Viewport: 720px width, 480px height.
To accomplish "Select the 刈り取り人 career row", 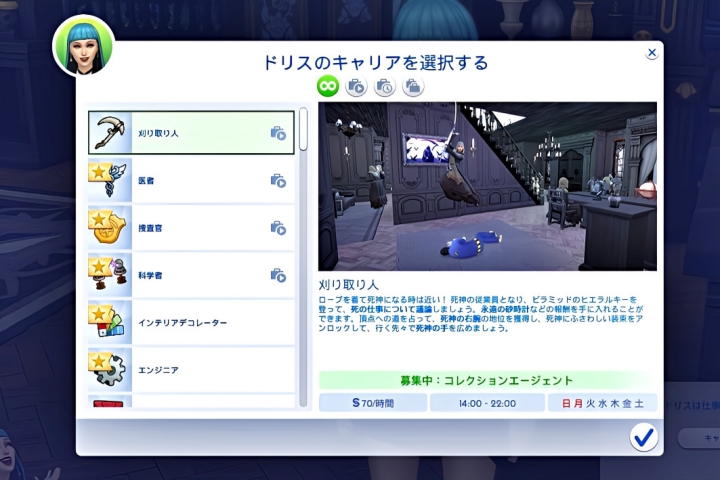I will [x=191, y=133].
